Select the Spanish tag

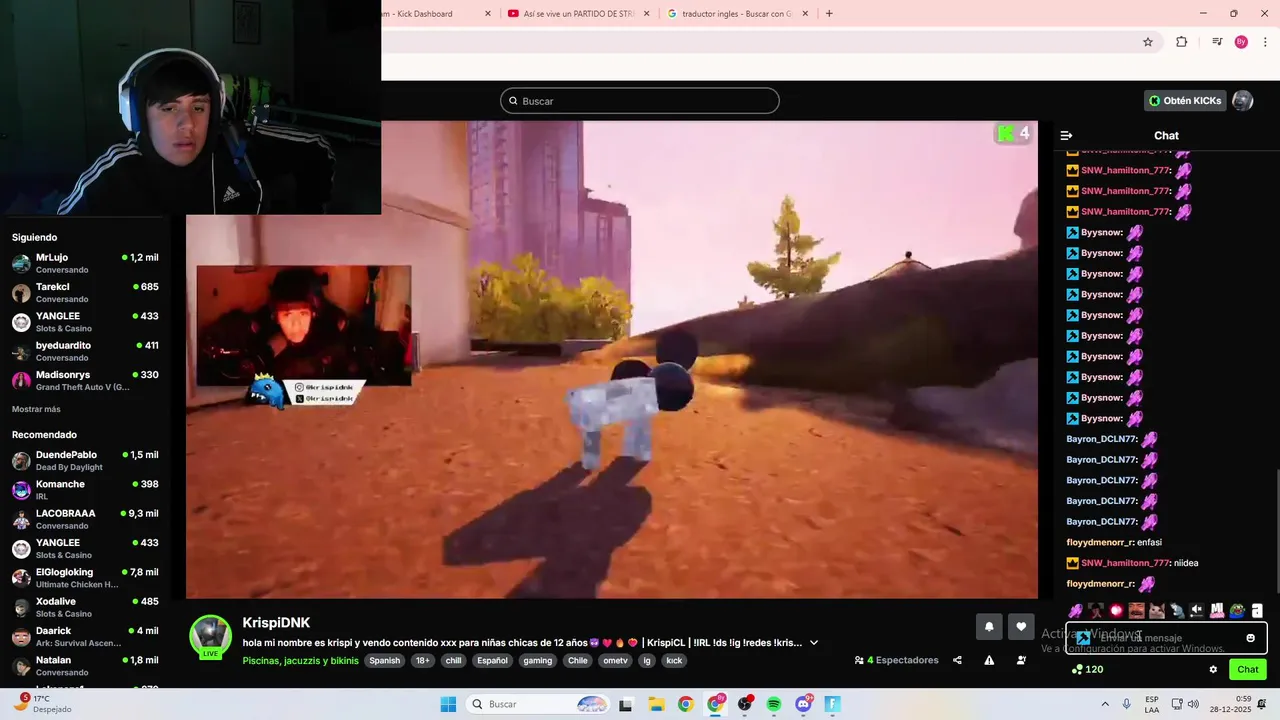click(384, 661)
